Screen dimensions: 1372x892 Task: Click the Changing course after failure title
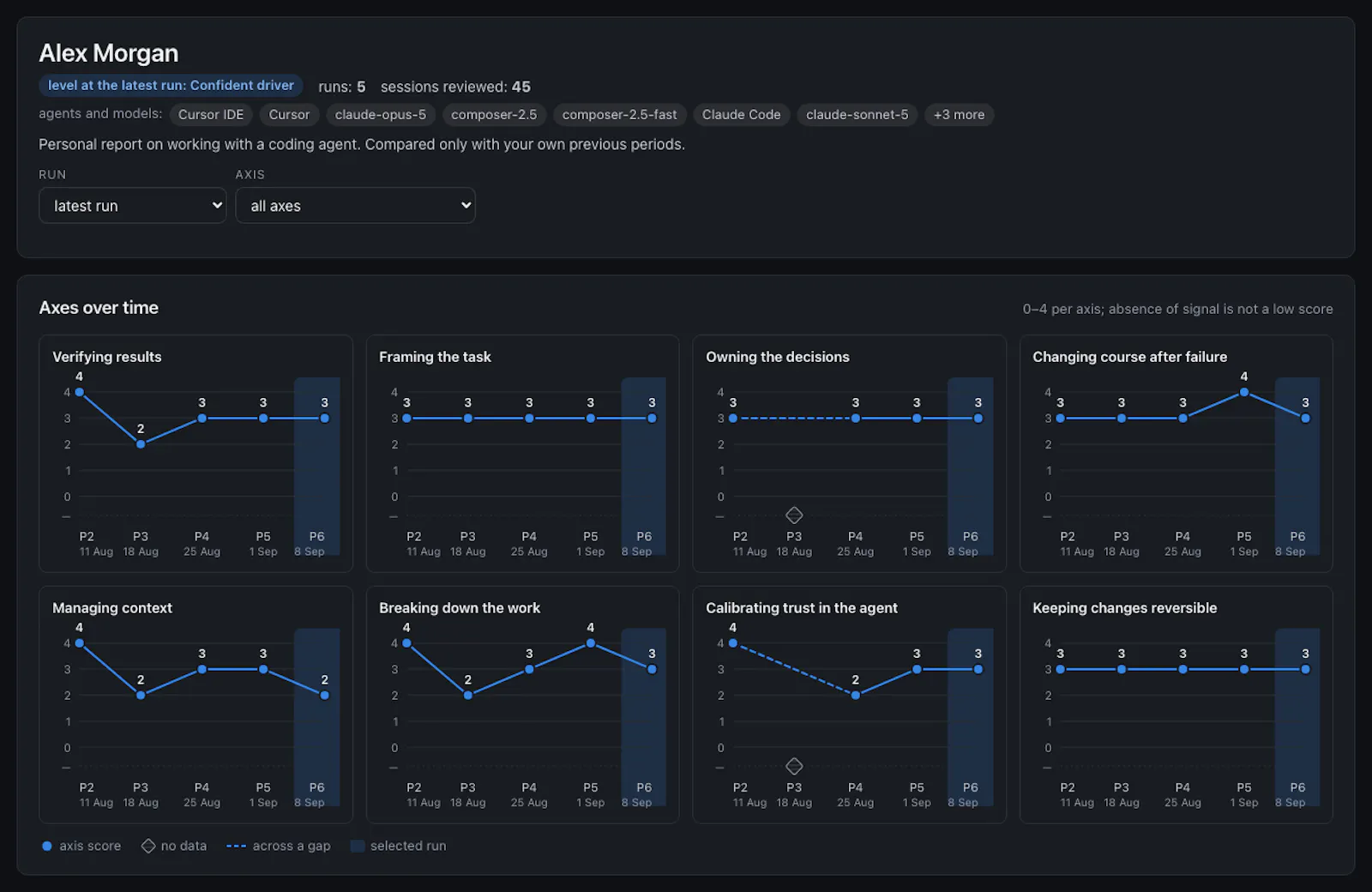point(1129,357)
